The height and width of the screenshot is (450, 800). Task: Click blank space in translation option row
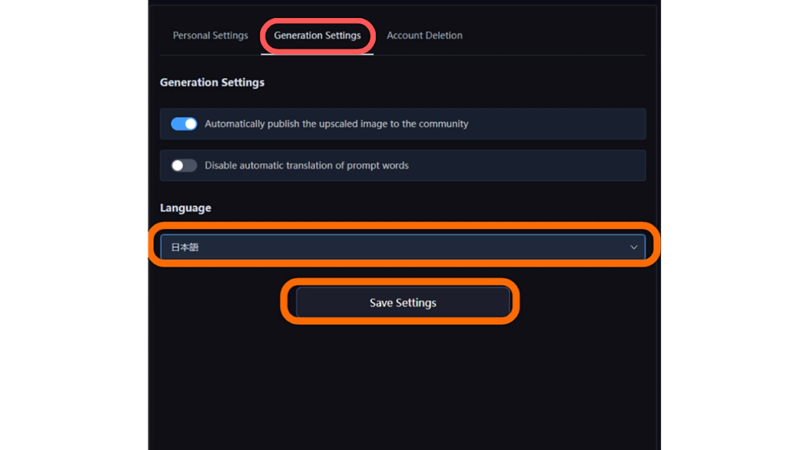point(528,165)
